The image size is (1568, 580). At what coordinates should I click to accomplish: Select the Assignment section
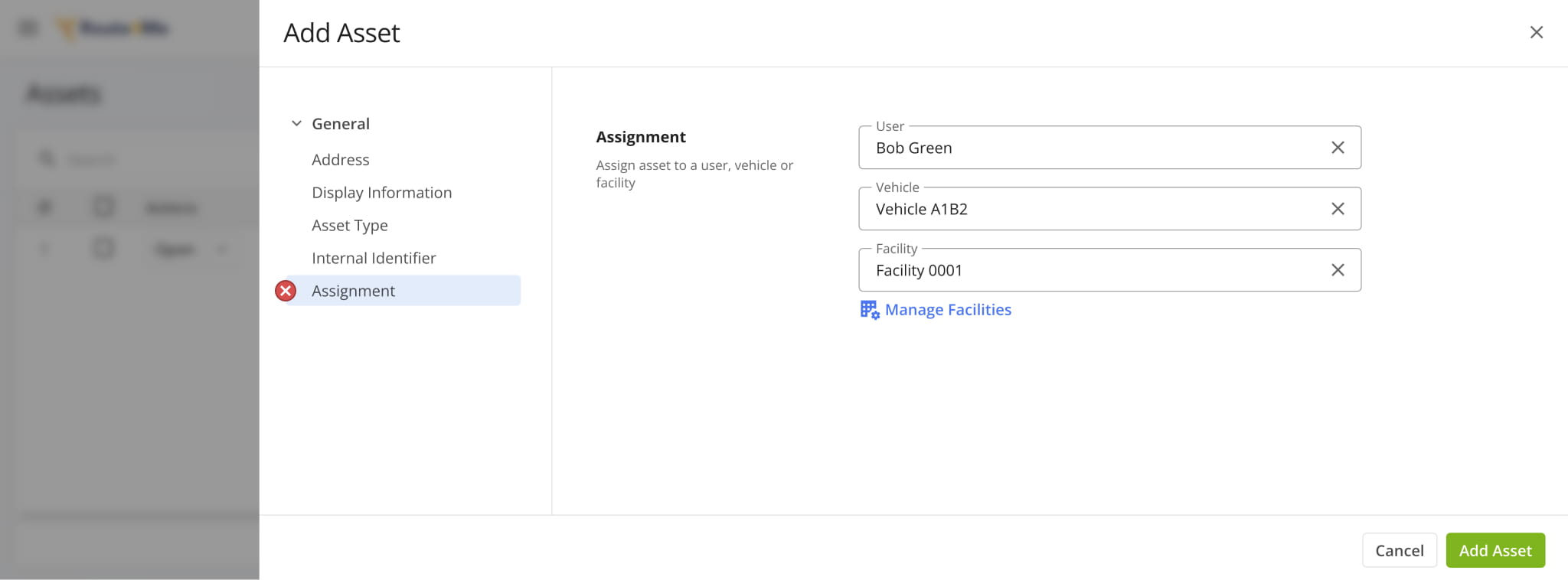coord(403,291)
